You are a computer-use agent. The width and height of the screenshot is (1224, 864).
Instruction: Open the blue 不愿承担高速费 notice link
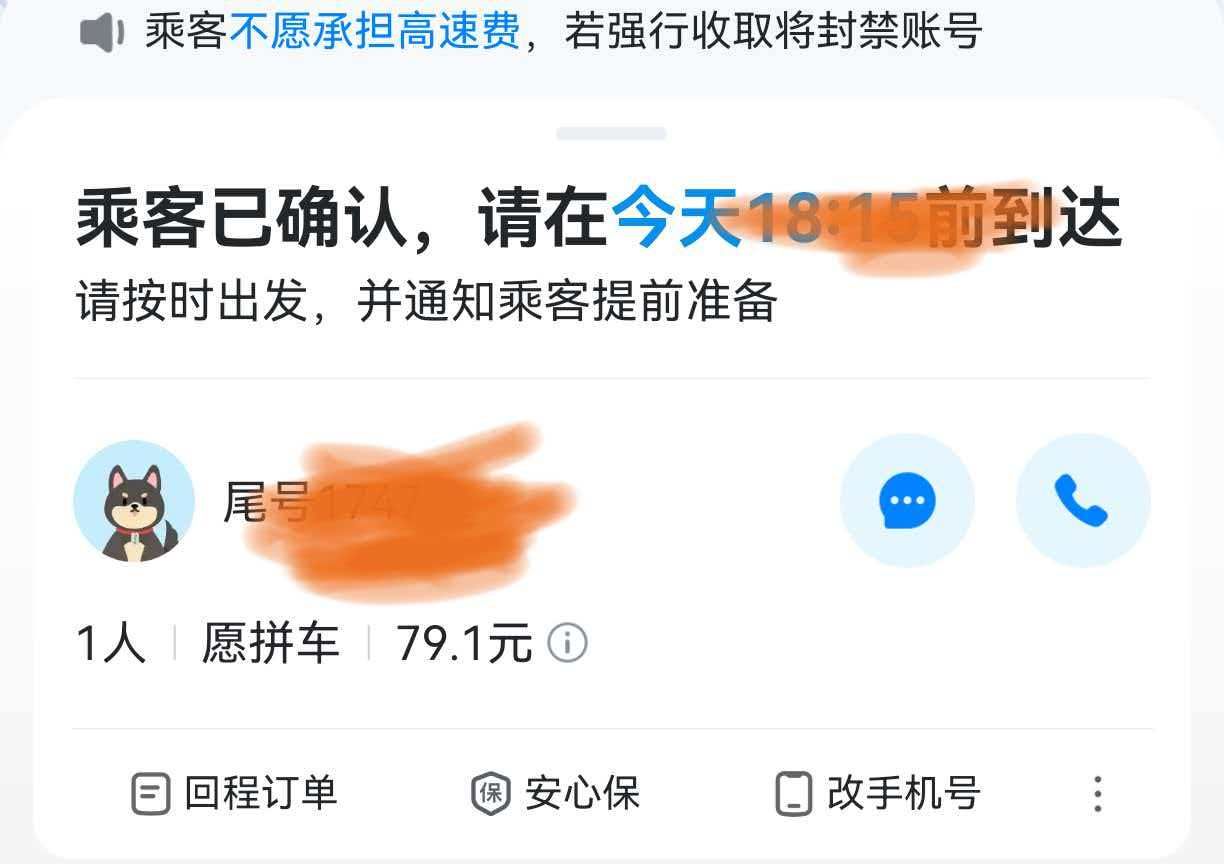point(375,32)
